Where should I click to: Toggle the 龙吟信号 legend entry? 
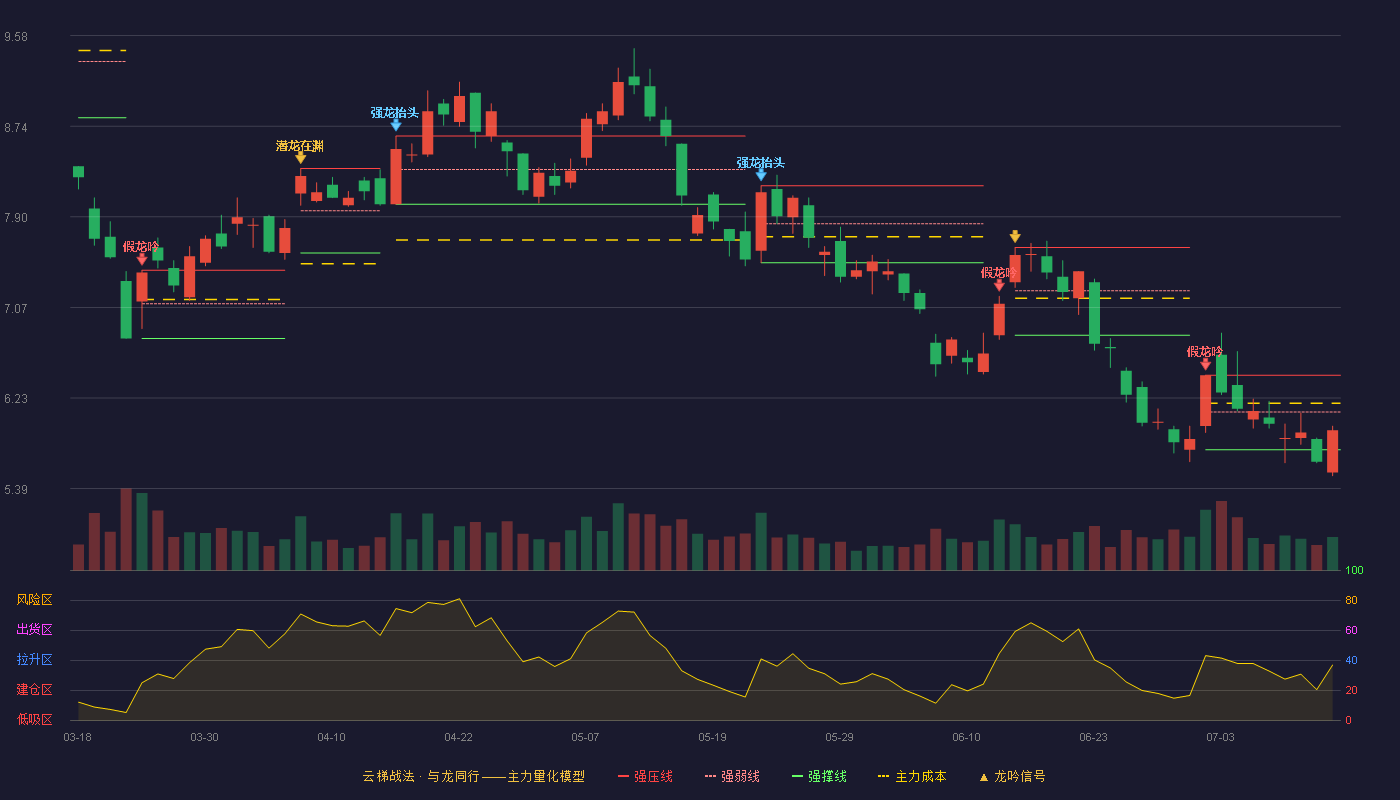point(1012,776)
